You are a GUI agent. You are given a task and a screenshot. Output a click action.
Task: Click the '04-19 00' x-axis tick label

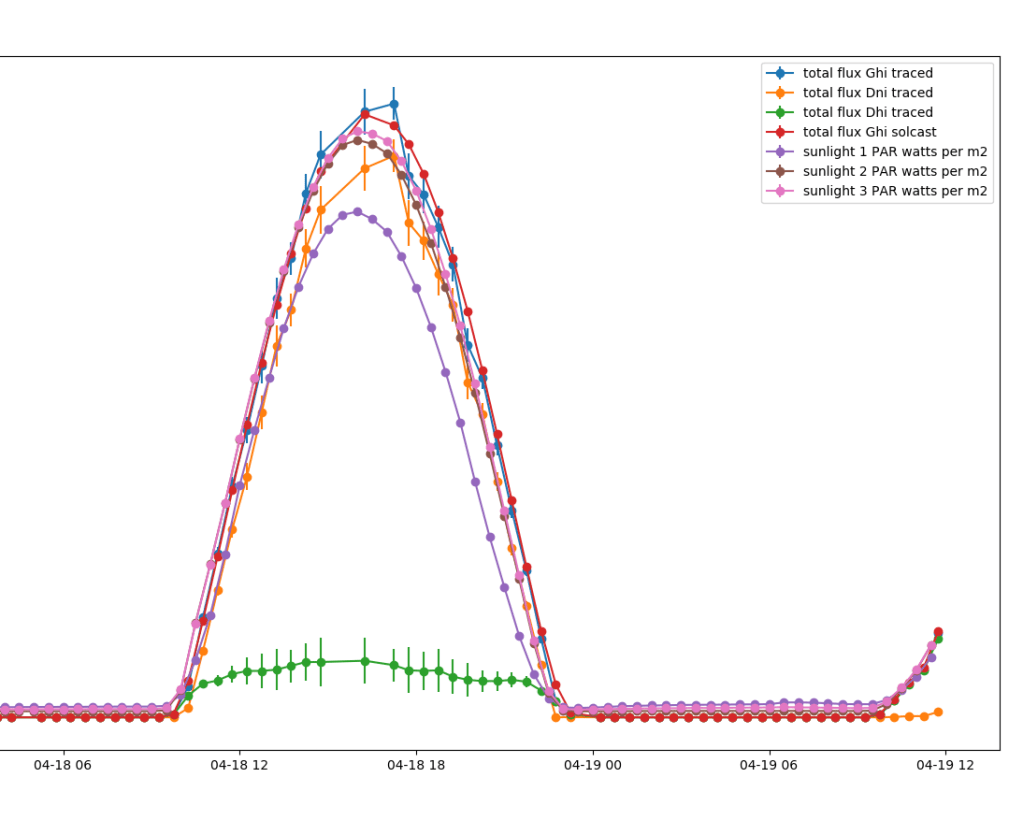pos(593,766)
